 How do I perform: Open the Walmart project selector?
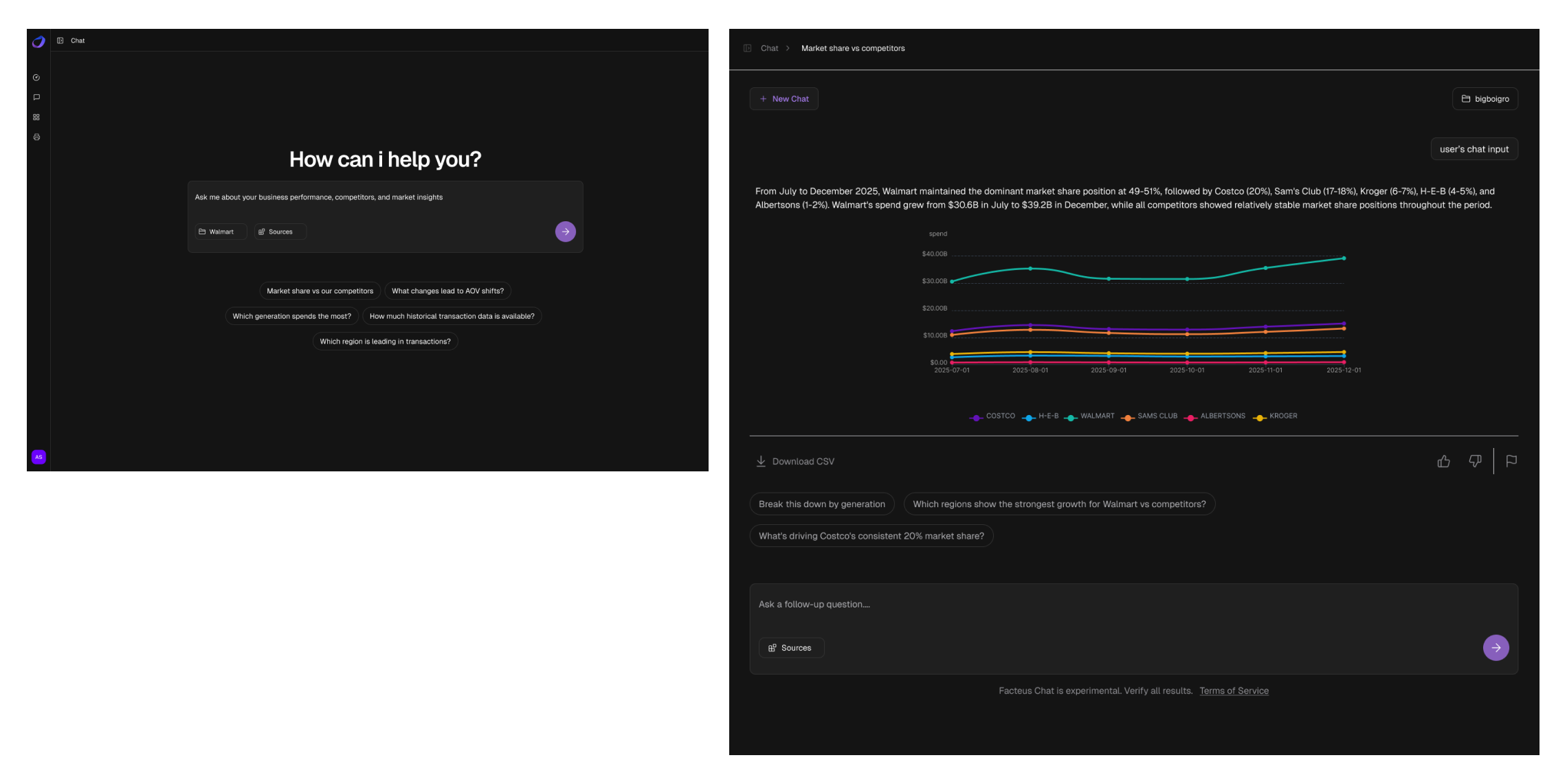220,232
